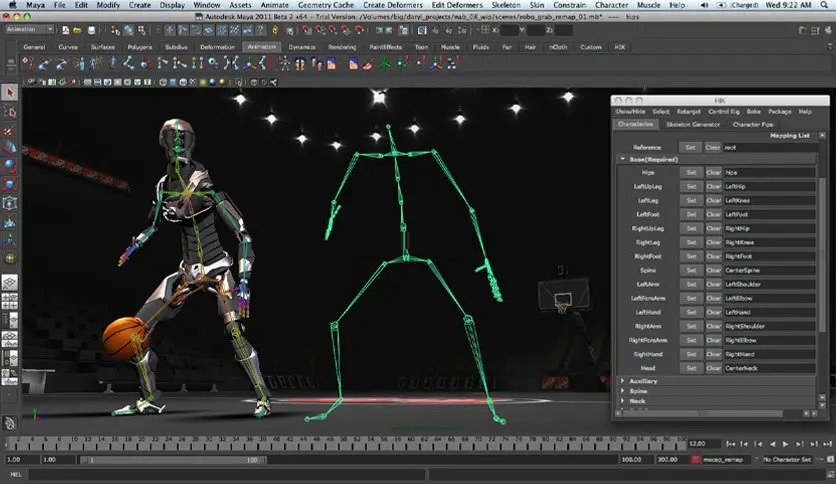Screen dimensions: 836x484
Task: Click the Play Backward button
Action: 772,443
